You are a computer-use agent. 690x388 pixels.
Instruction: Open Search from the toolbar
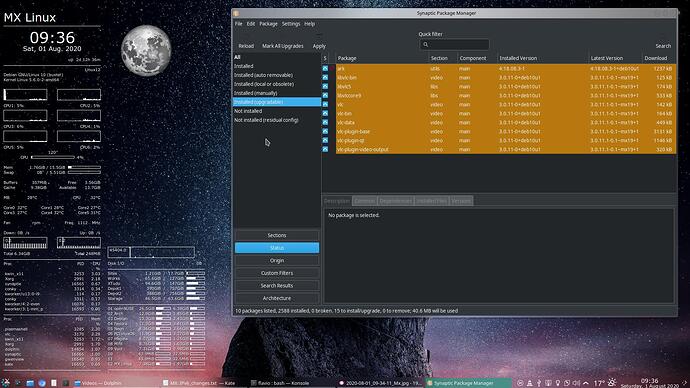[x=663, y=46]
